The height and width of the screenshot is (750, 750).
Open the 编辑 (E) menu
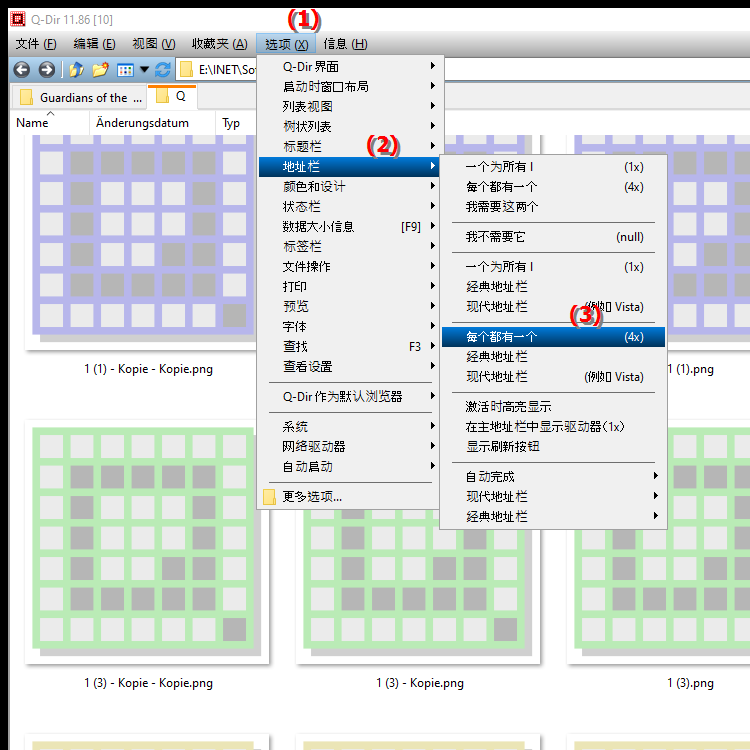94,44
